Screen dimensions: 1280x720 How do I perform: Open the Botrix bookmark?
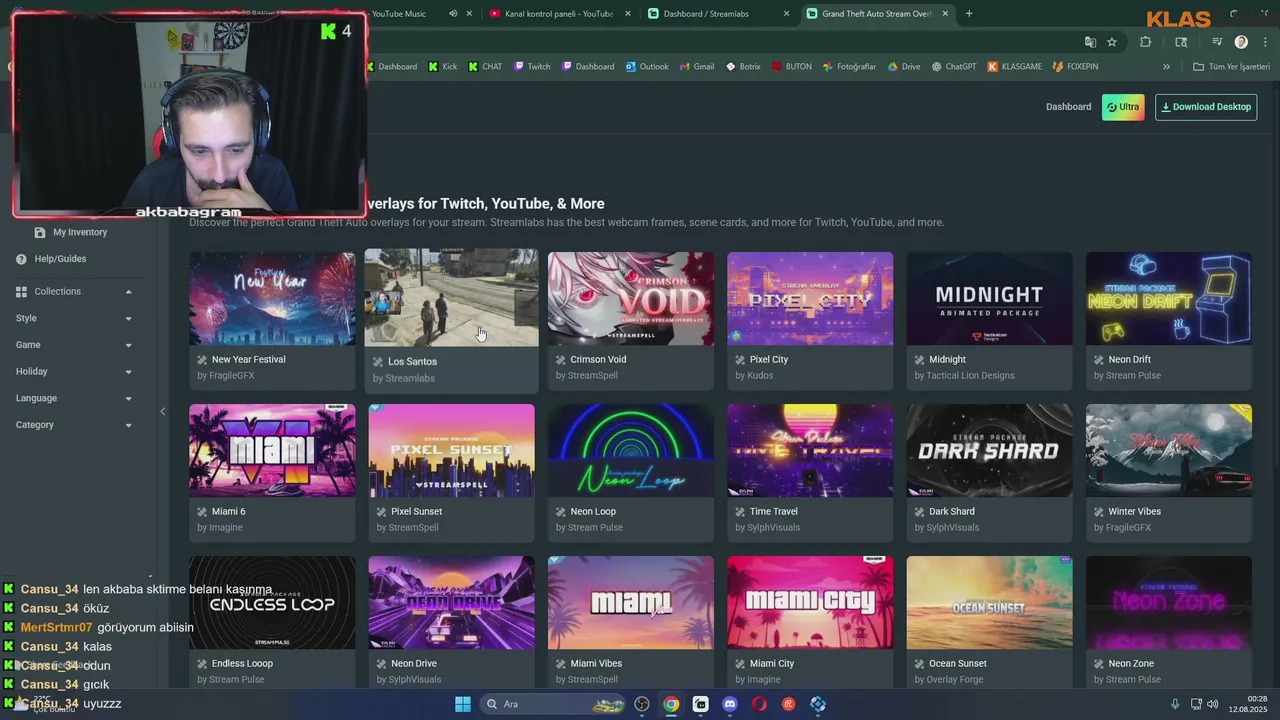point(743,67)
